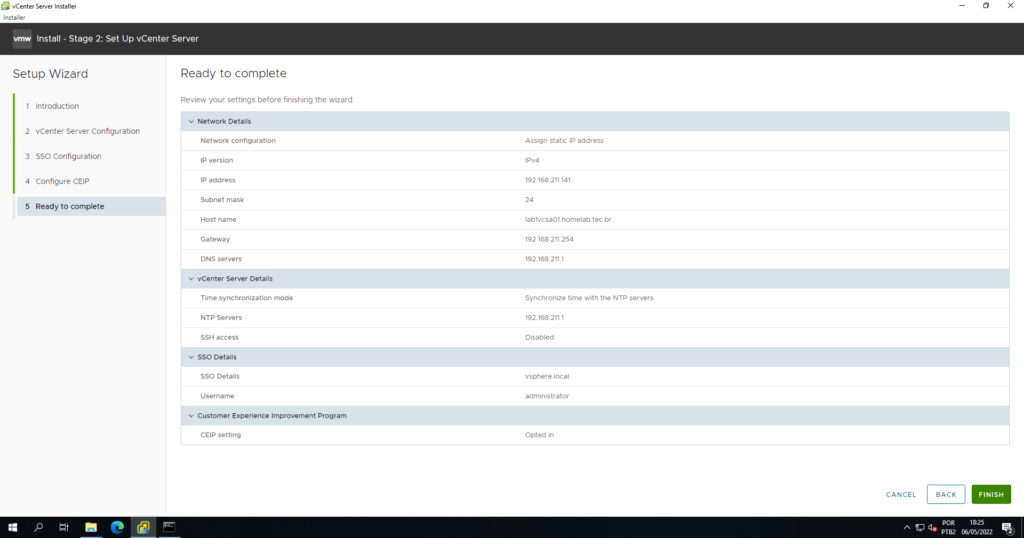Collapse the SSO Details section

[191, 357]
